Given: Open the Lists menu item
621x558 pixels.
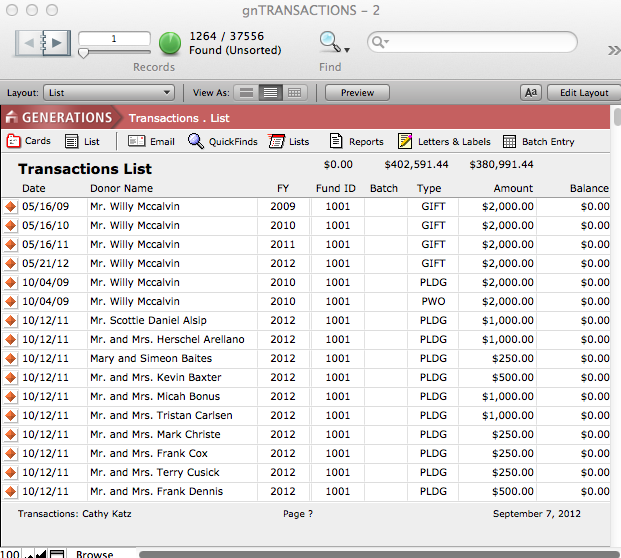Looking at the screenshot, I should [x=289, y=142].
